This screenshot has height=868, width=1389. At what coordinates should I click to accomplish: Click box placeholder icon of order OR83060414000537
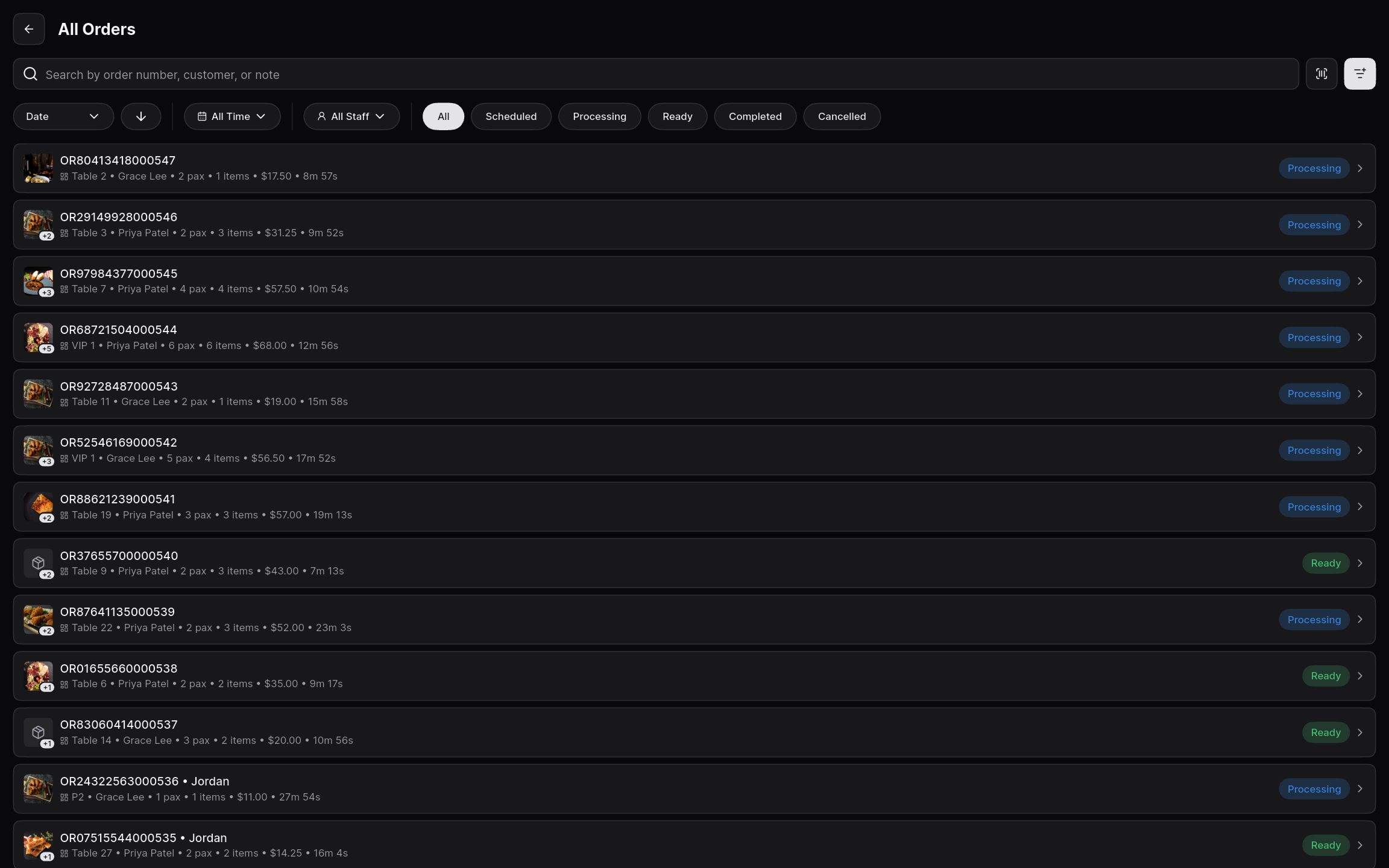[38, 732]
